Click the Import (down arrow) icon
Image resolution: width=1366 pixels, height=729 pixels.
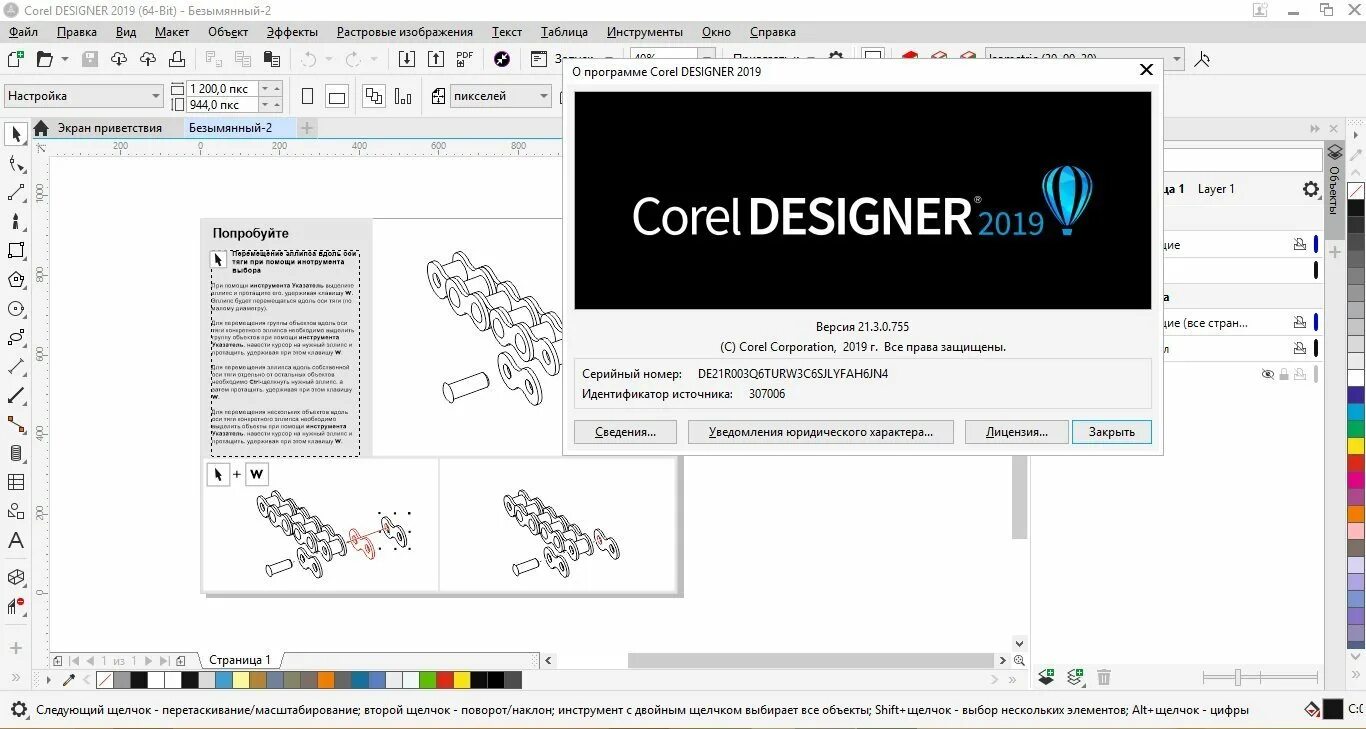tap(407, 59)
